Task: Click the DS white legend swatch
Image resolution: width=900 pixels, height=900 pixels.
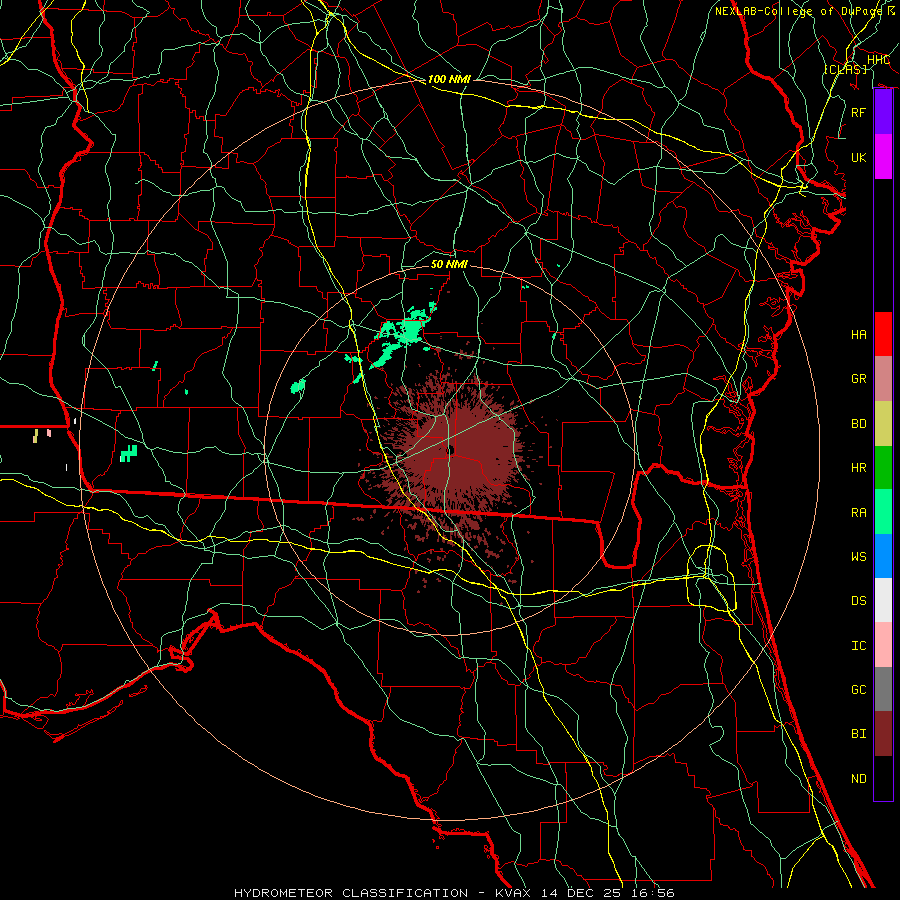Action: point(883,600)
